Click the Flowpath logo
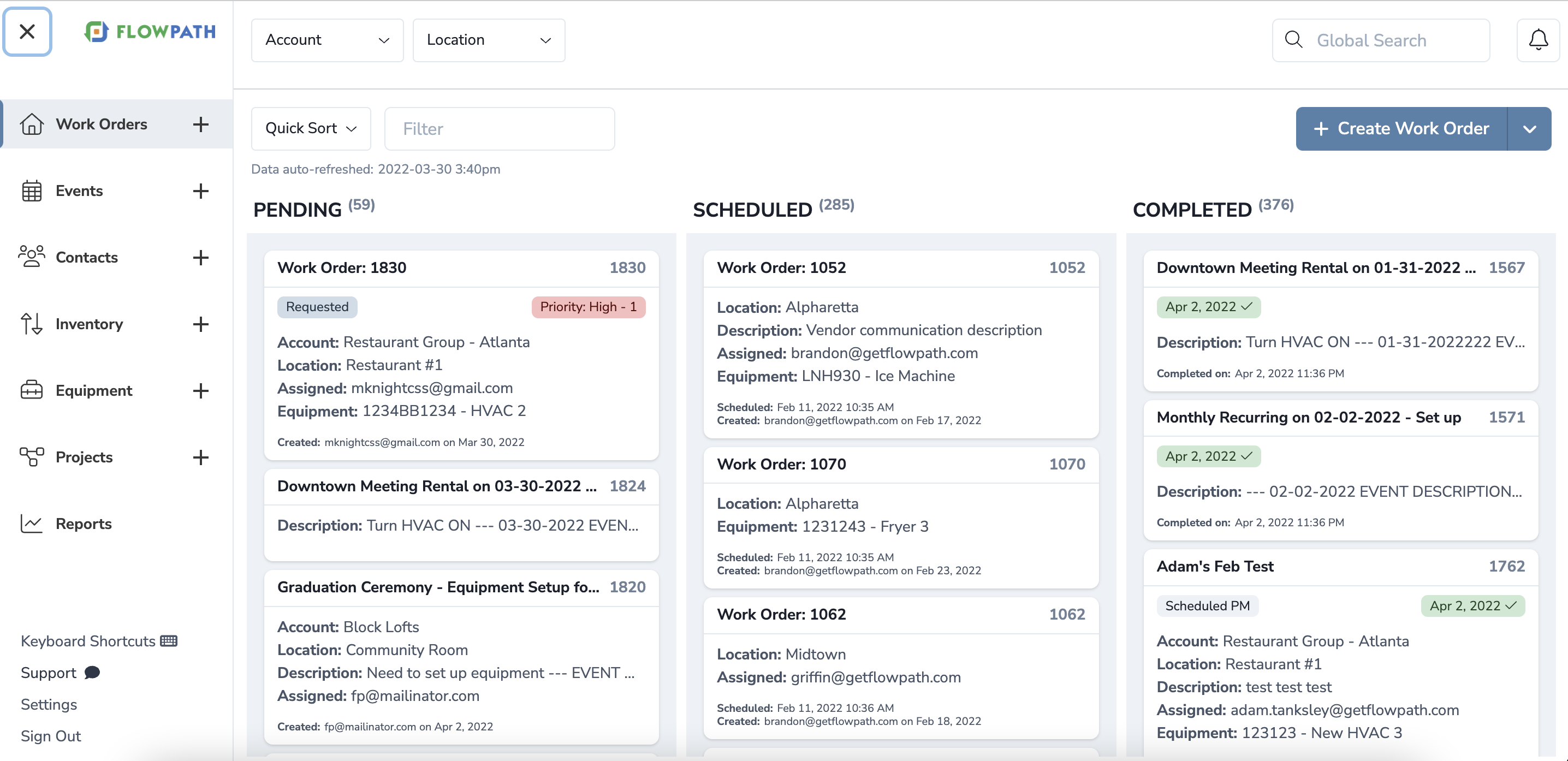Screen dimensions: 1568x761 click(150, 32)
